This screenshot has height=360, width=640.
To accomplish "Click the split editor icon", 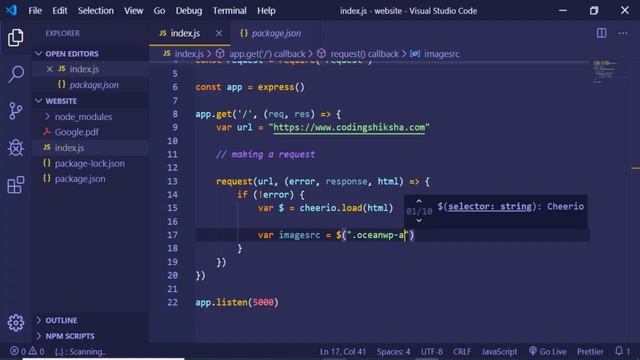I will [x=601, y=33].
